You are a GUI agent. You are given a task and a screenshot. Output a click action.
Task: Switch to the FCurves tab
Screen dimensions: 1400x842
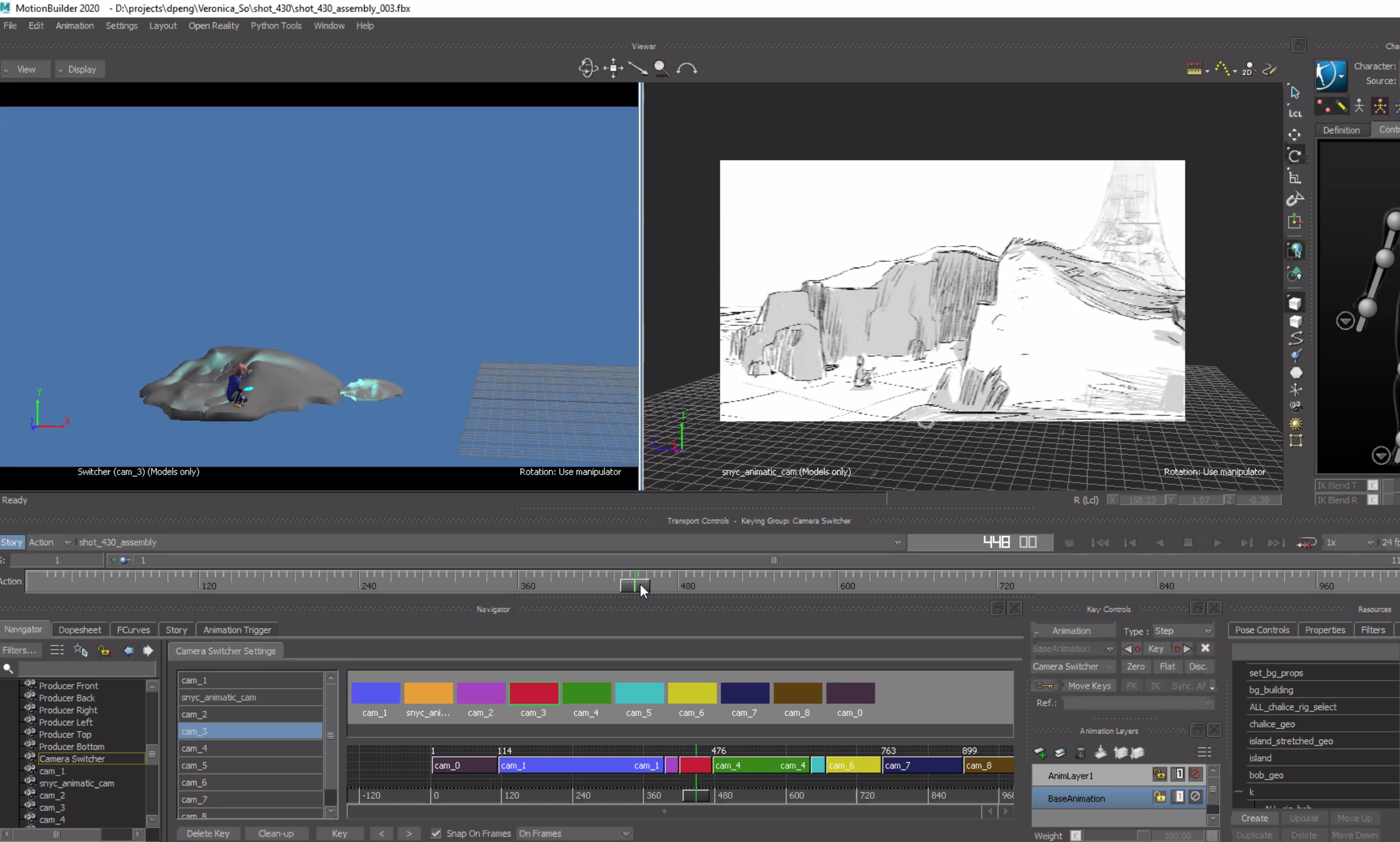click(133, 630)
